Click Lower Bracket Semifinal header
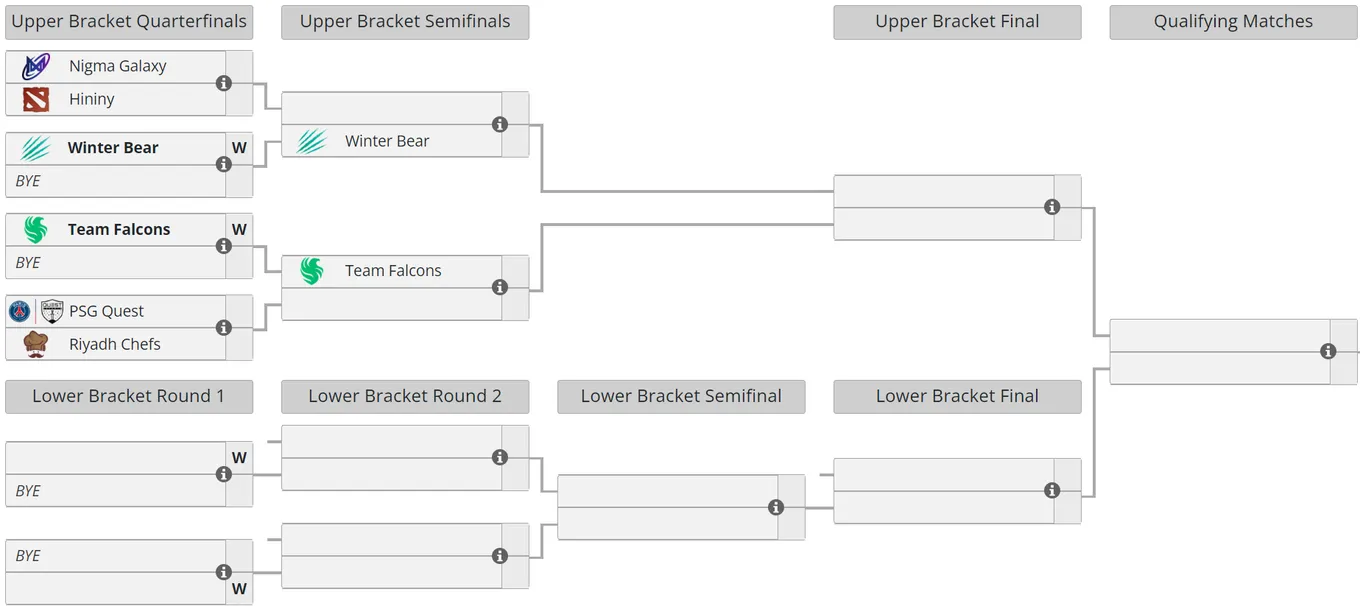The height and width of the screenshot is (606, 1360). tap(681, 396)
